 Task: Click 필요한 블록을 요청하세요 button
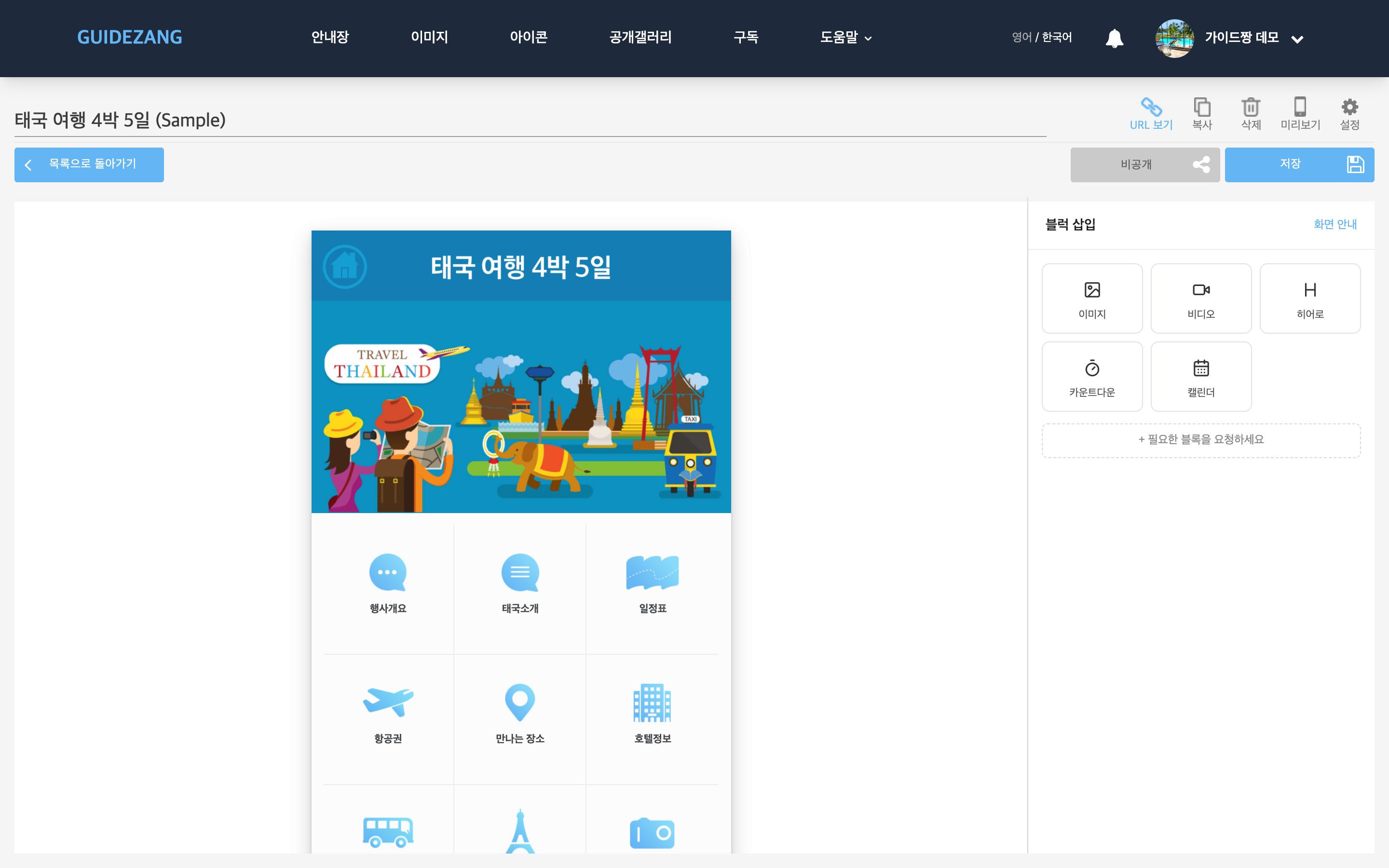tap(1201, 440)
